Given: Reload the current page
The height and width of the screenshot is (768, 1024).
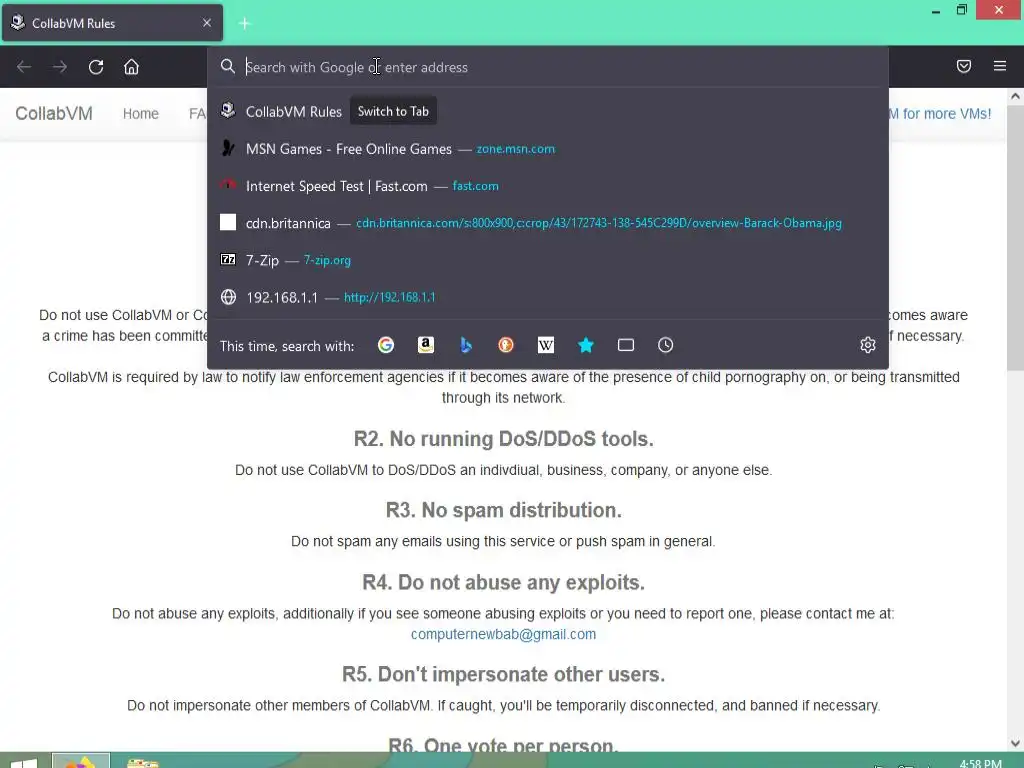Looking at the screenshot, I should (96, 67).
